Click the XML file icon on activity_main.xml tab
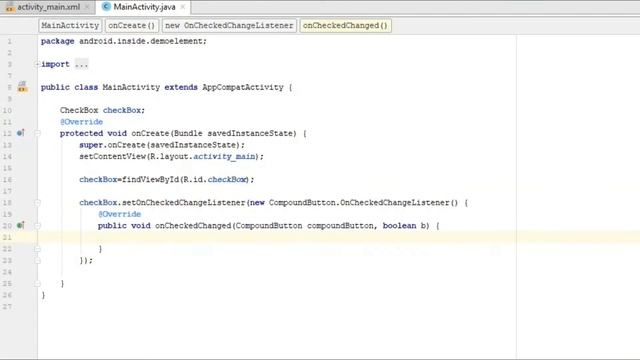The image size is (640, 360). [x=10, y=7]
